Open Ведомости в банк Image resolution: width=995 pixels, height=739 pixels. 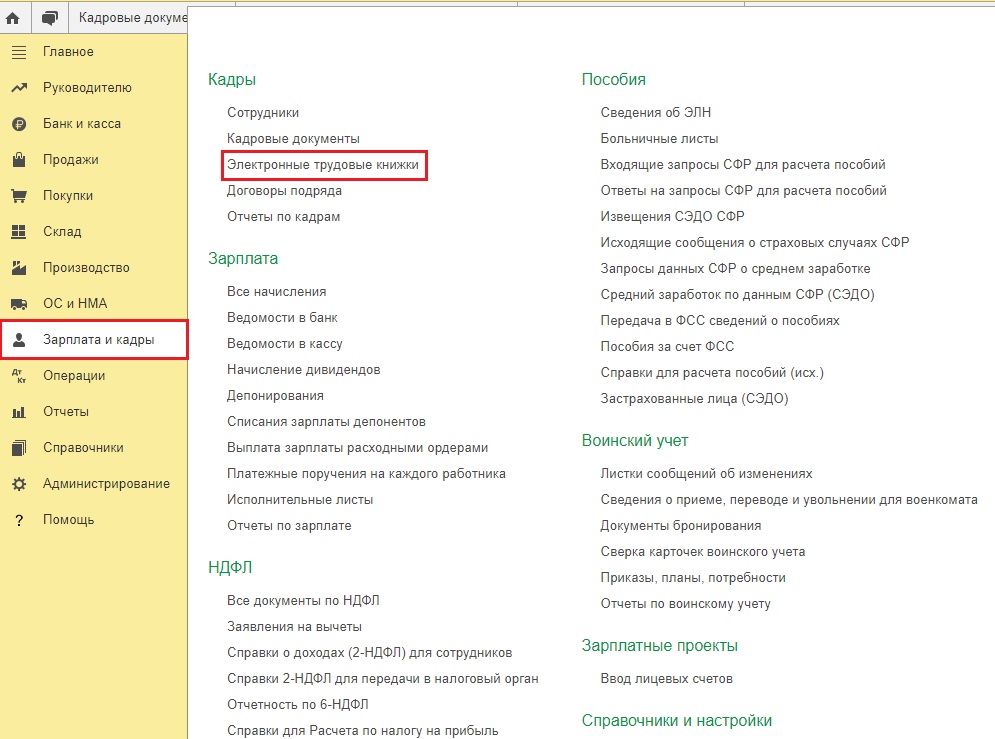click(282, 317)
